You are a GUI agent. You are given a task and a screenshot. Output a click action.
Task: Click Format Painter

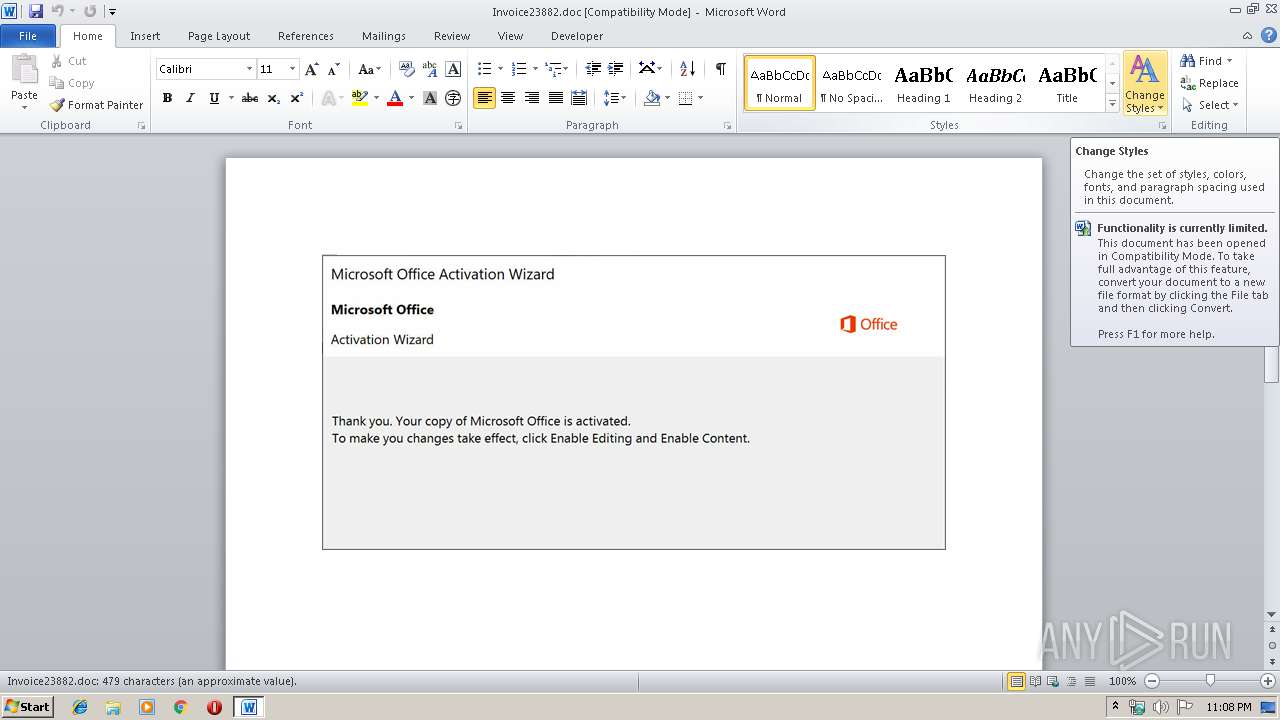click(97, 105)
